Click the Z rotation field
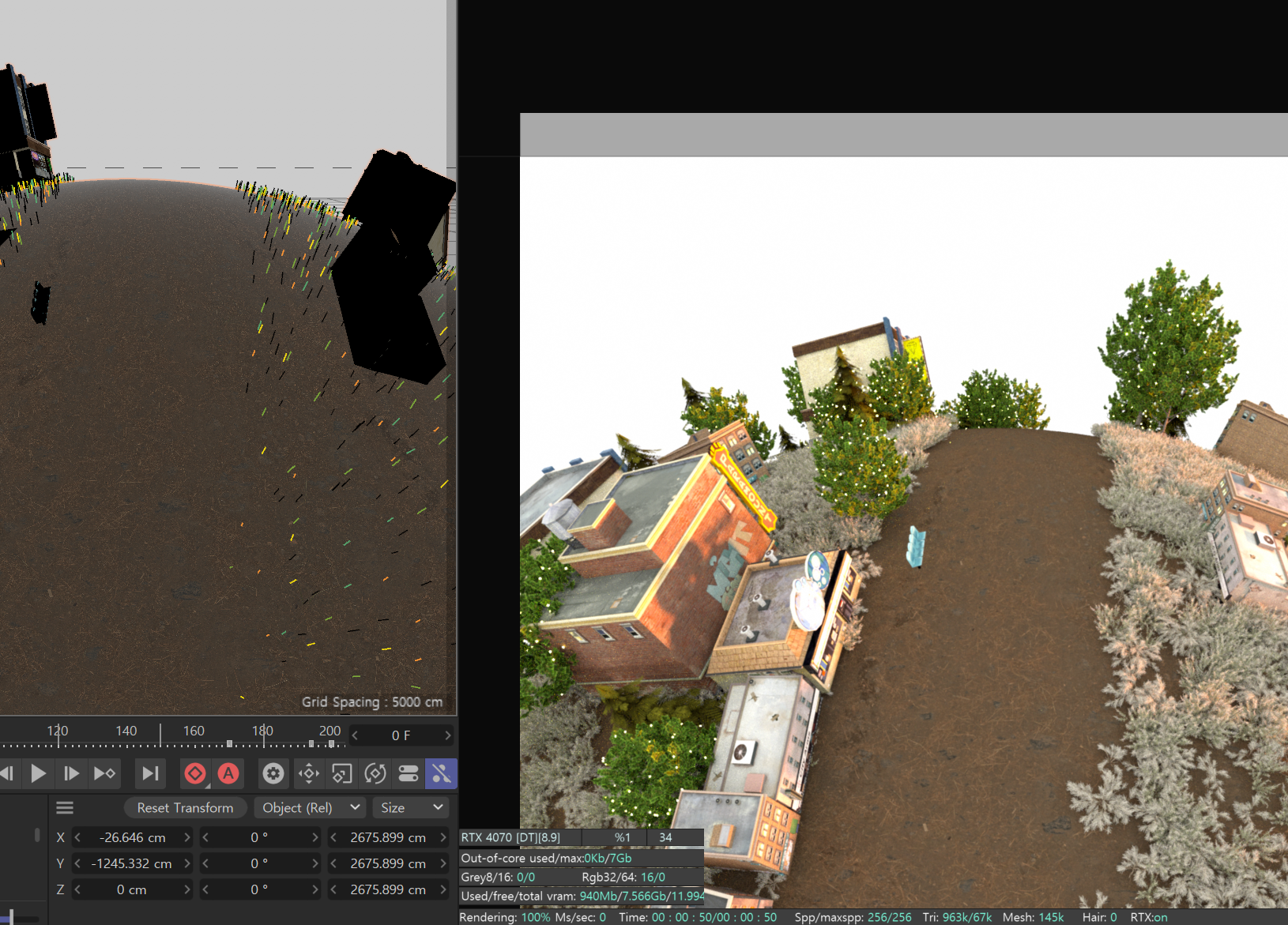This screenshot has width=1288, height=925. click(x=260, y=889)
